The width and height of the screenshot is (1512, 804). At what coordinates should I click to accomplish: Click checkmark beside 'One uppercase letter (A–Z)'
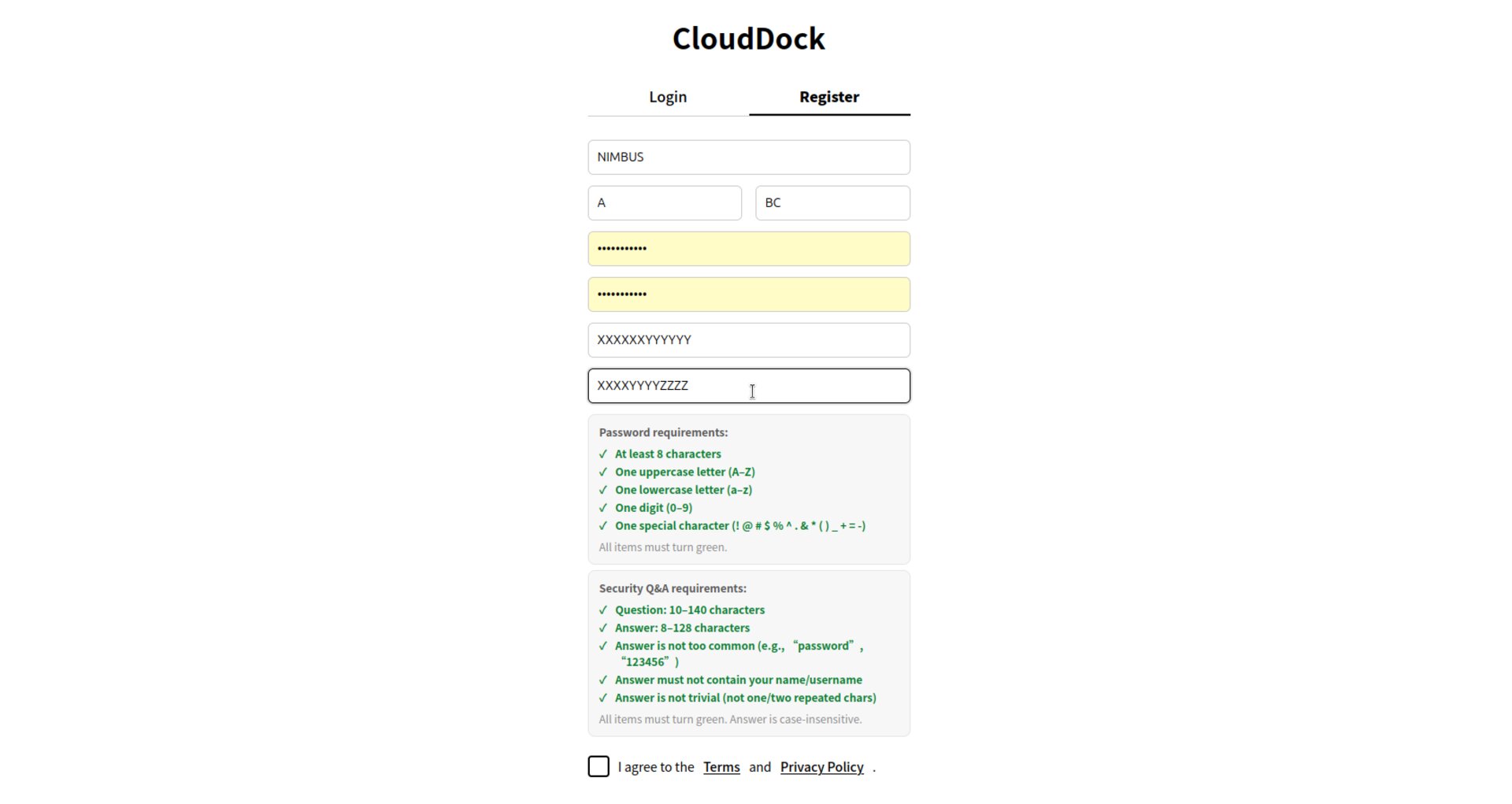pyautogui.click(x=603, y=472)
